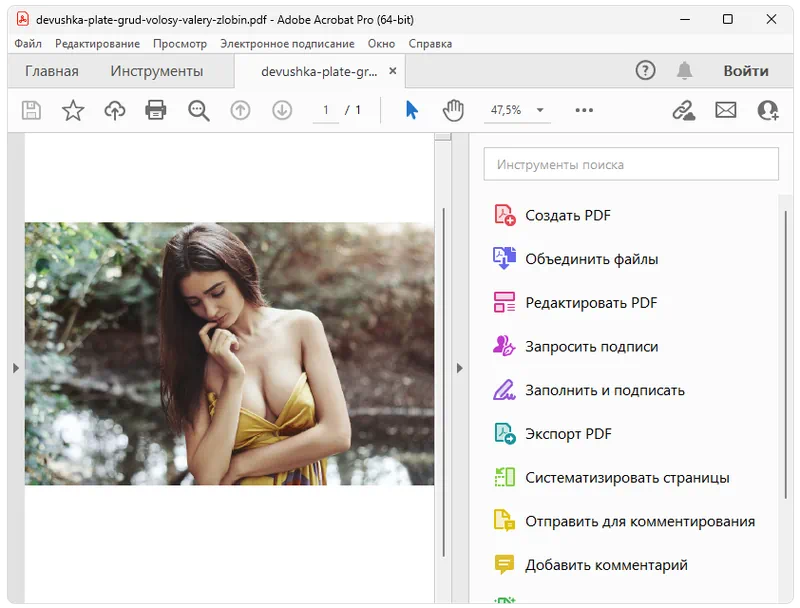This screenshot has height=608, width=800.
Task: Print the document with printer icon
Action: [x=156, y=110]
